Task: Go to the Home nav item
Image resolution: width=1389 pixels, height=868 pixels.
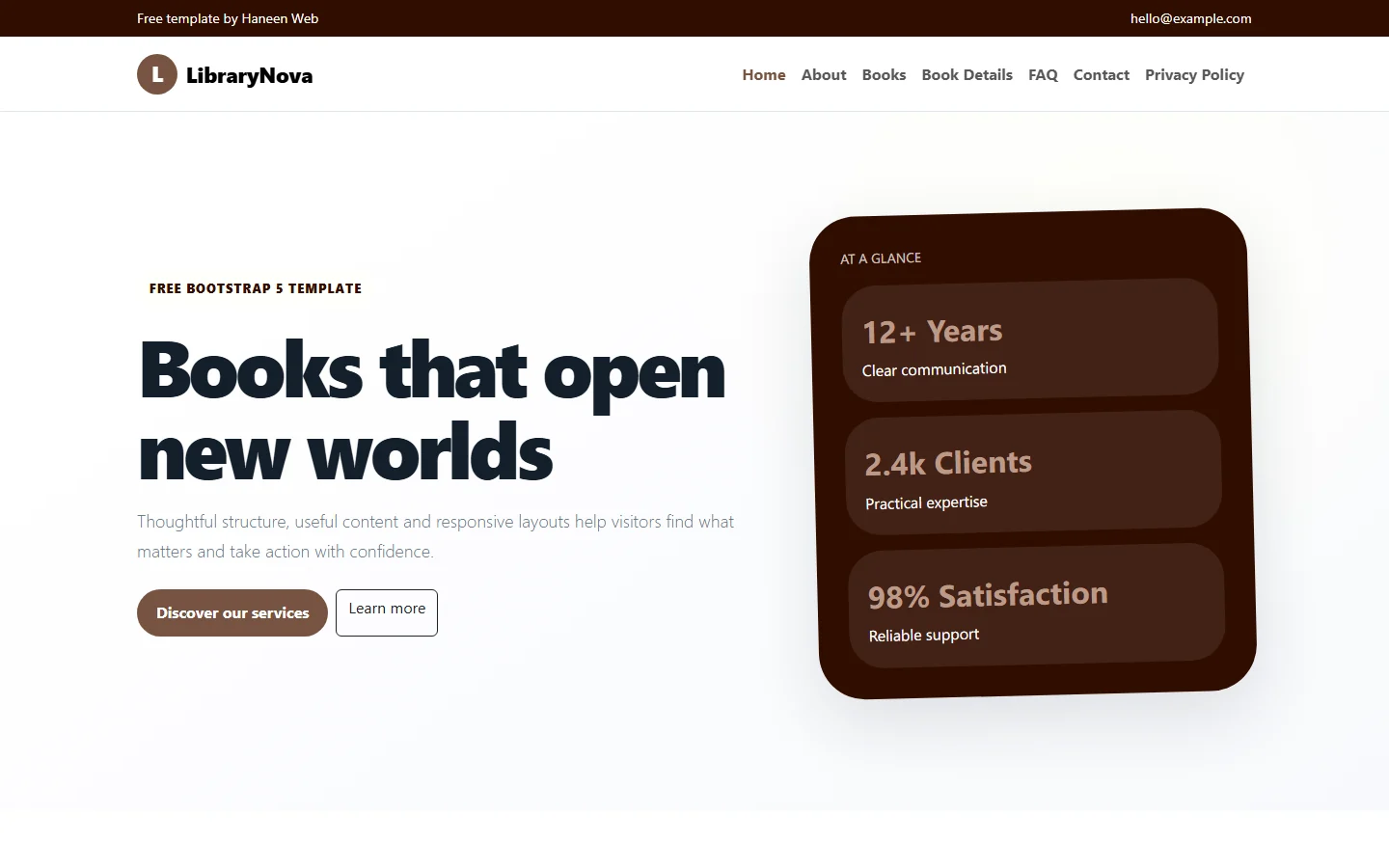Action: [x=764, y=74]
